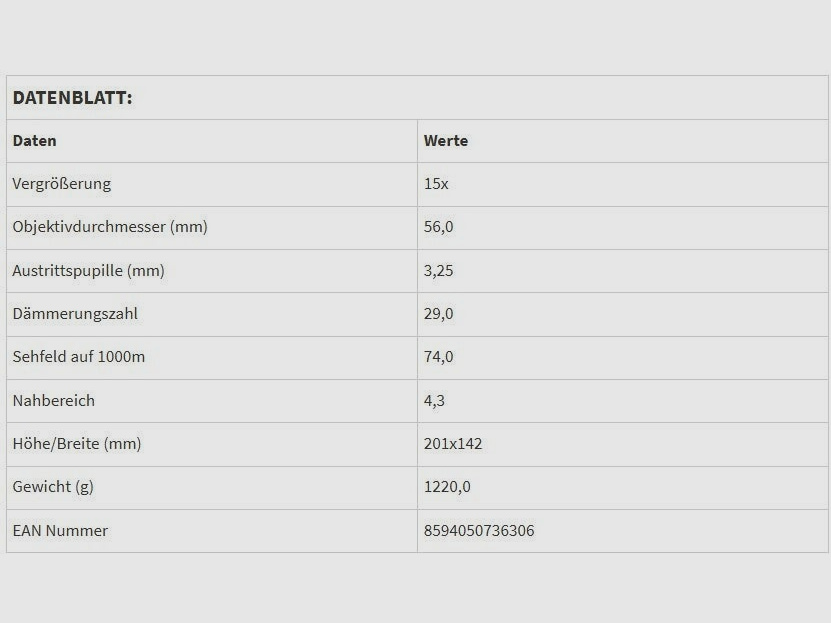
Task: Select the 29,0 twilight factor value
Action: coord(439,314)
